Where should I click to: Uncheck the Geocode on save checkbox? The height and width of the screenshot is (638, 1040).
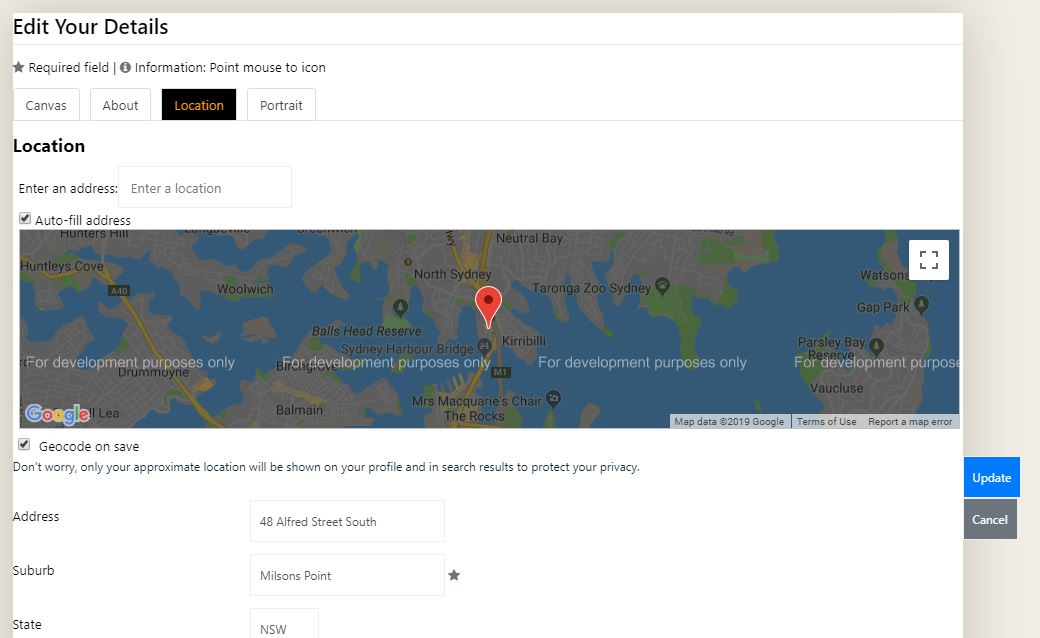pyautogui.click(x=24, y=444)
